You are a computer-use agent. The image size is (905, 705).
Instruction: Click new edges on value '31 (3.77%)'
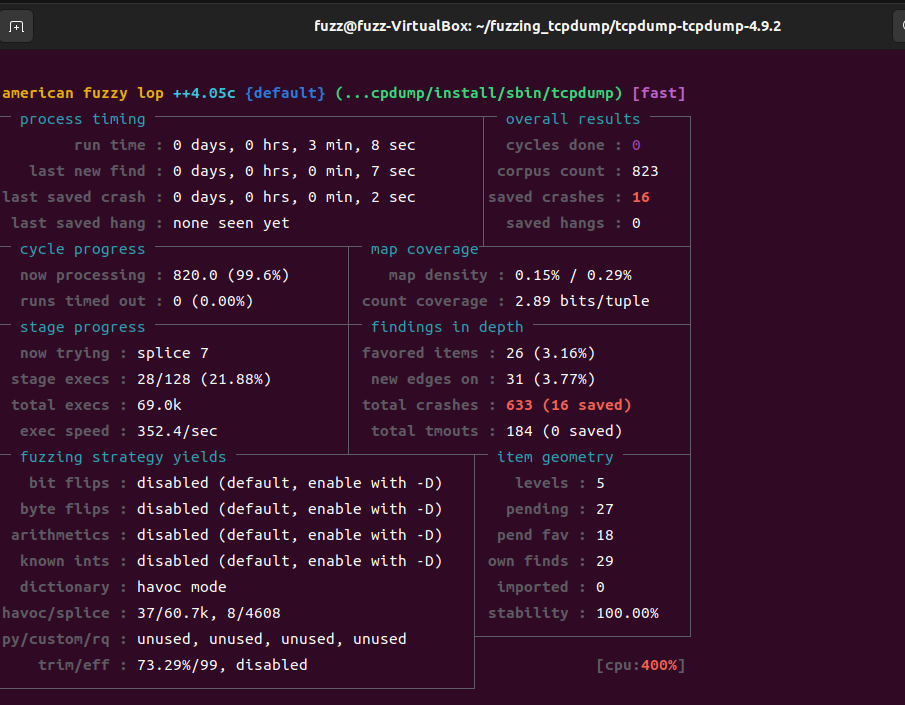pos(551,379)
